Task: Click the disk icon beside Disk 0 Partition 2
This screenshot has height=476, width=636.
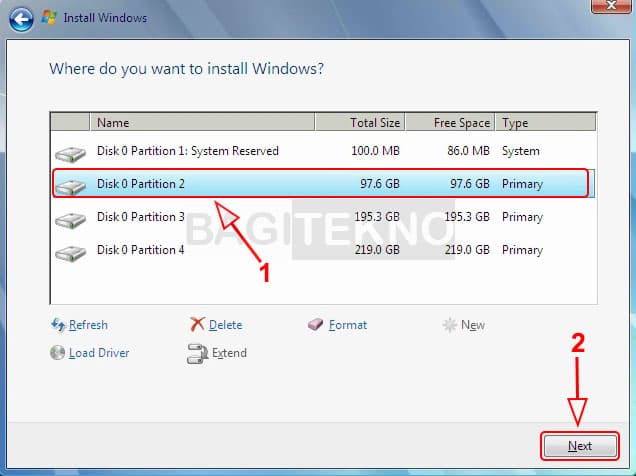Action: [x=70, y=187]
